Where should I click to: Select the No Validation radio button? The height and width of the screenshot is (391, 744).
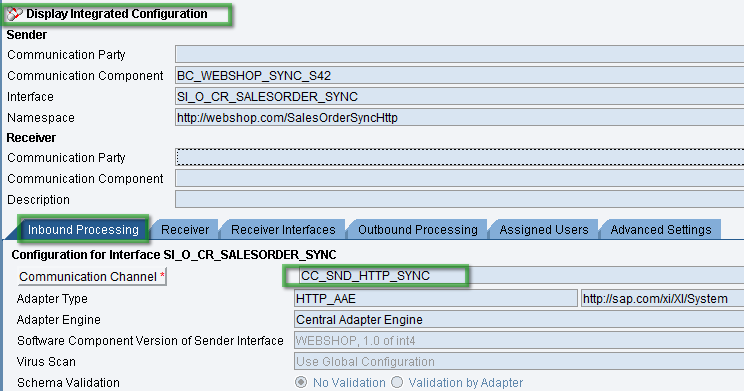[x=301, y=382]
